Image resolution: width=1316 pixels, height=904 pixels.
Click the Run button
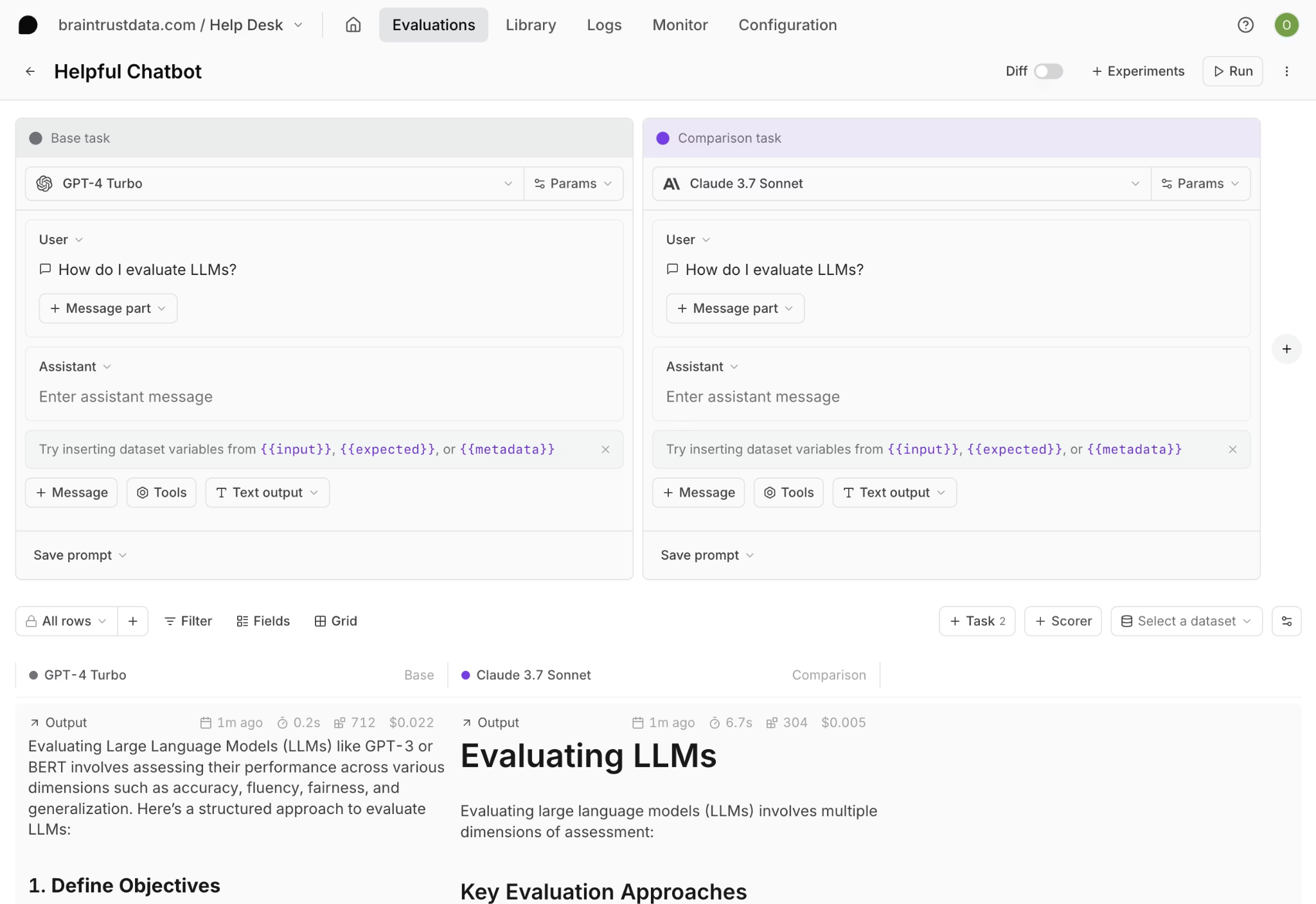tap(1232, 71)
